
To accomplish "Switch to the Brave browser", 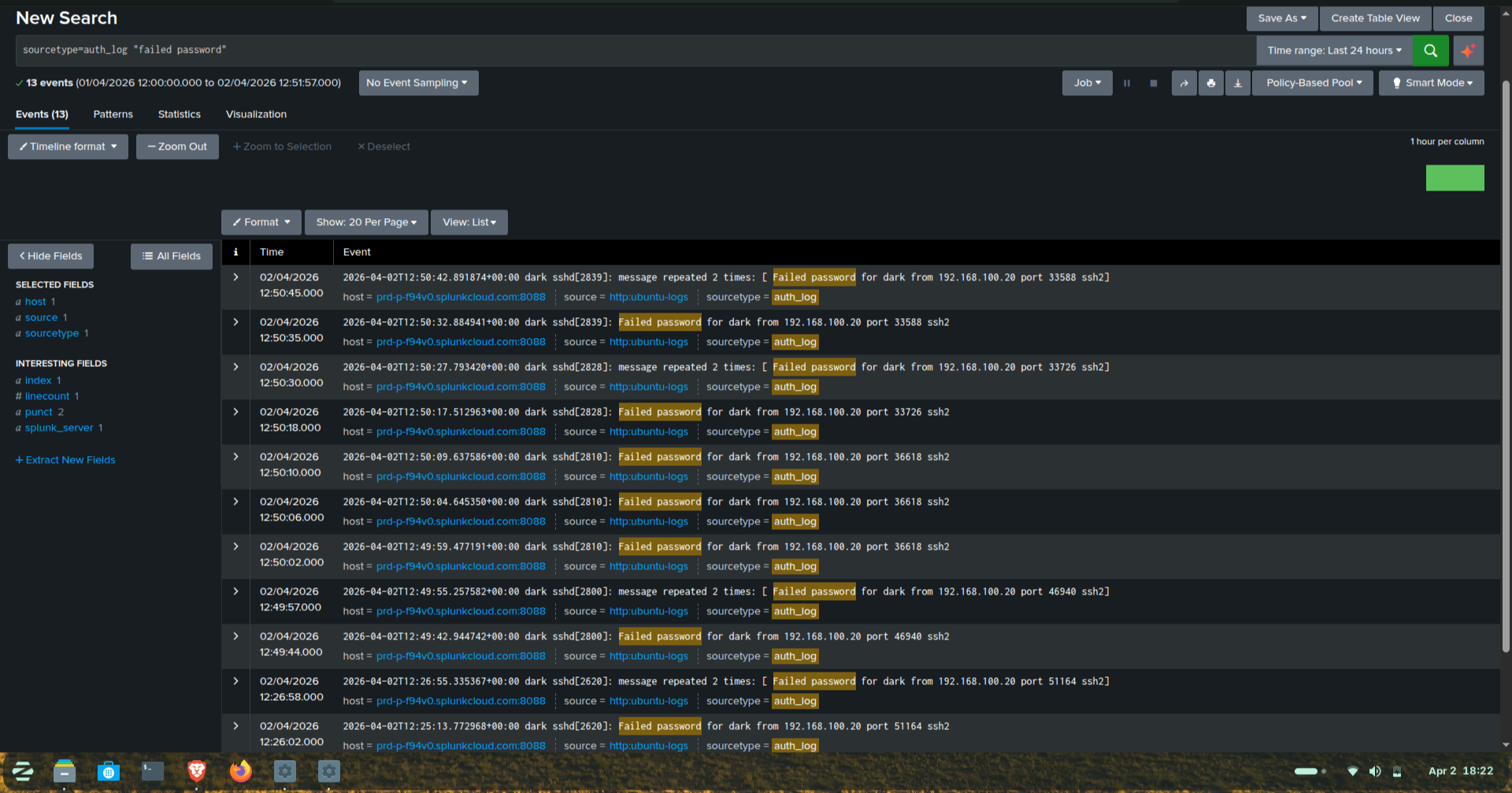I will (x=197, y=771).
